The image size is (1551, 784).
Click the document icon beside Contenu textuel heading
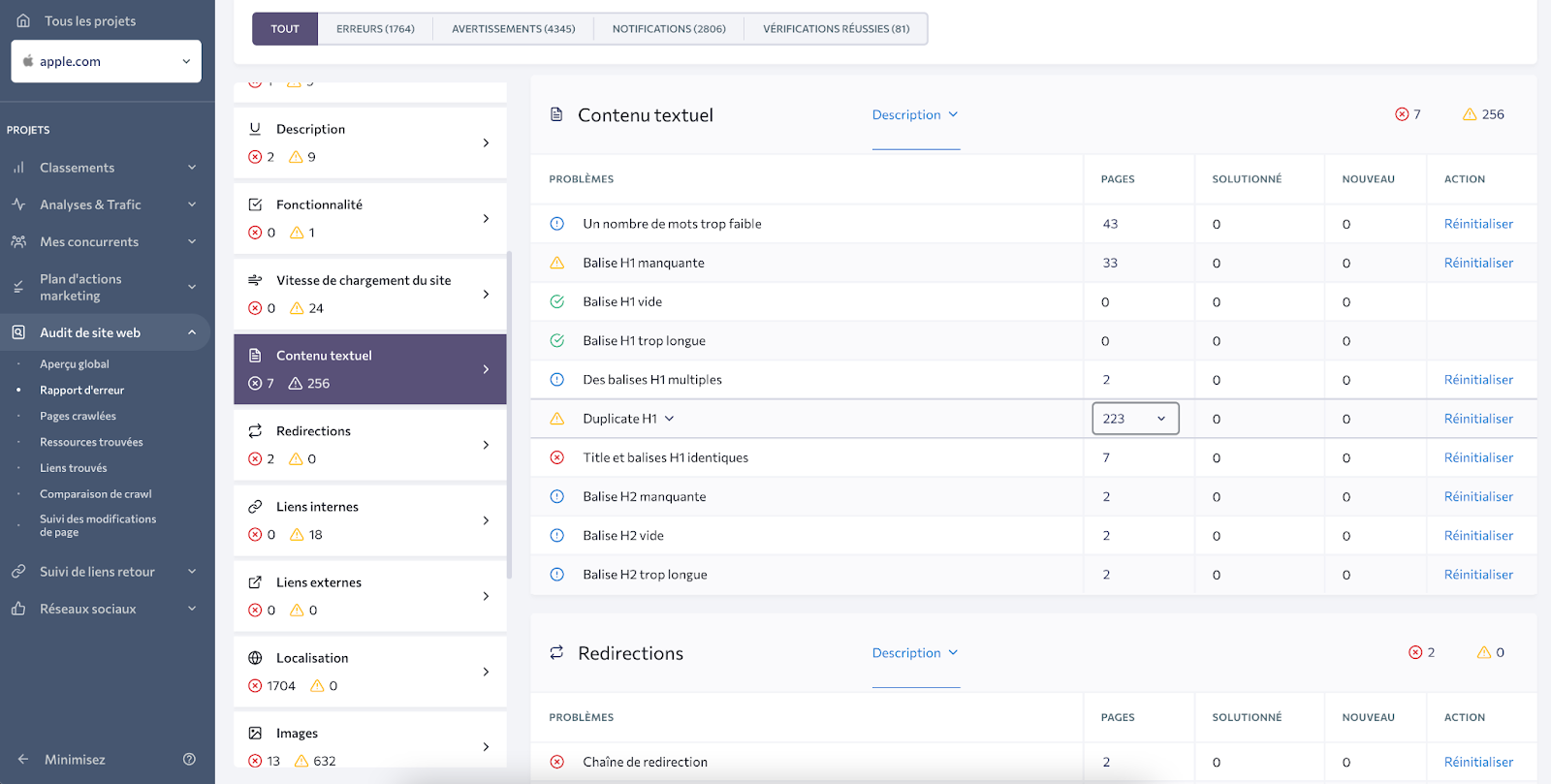pyautogui.click(x=556, y=114)
